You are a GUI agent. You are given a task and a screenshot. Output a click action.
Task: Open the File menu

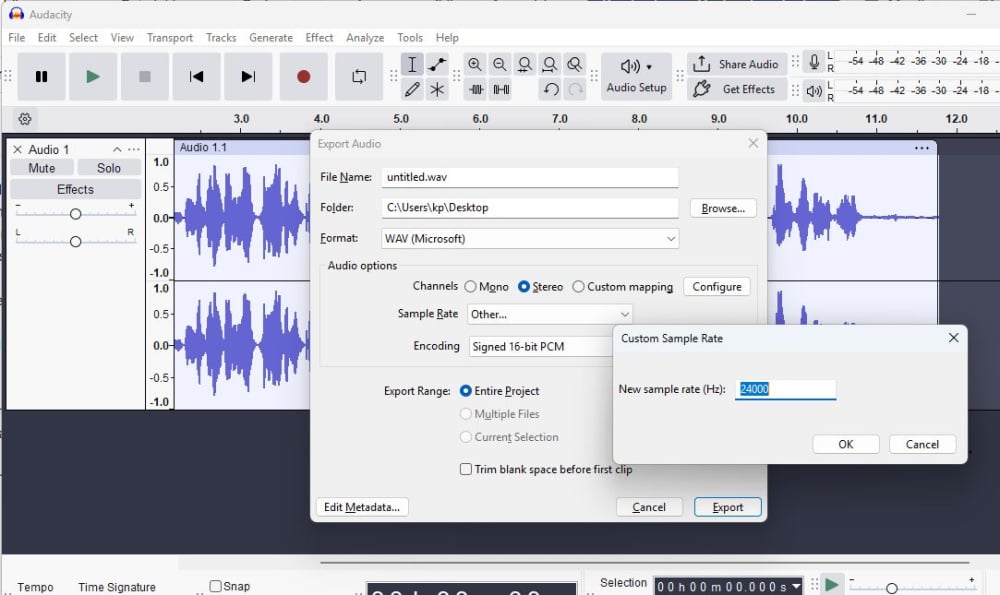17,38
